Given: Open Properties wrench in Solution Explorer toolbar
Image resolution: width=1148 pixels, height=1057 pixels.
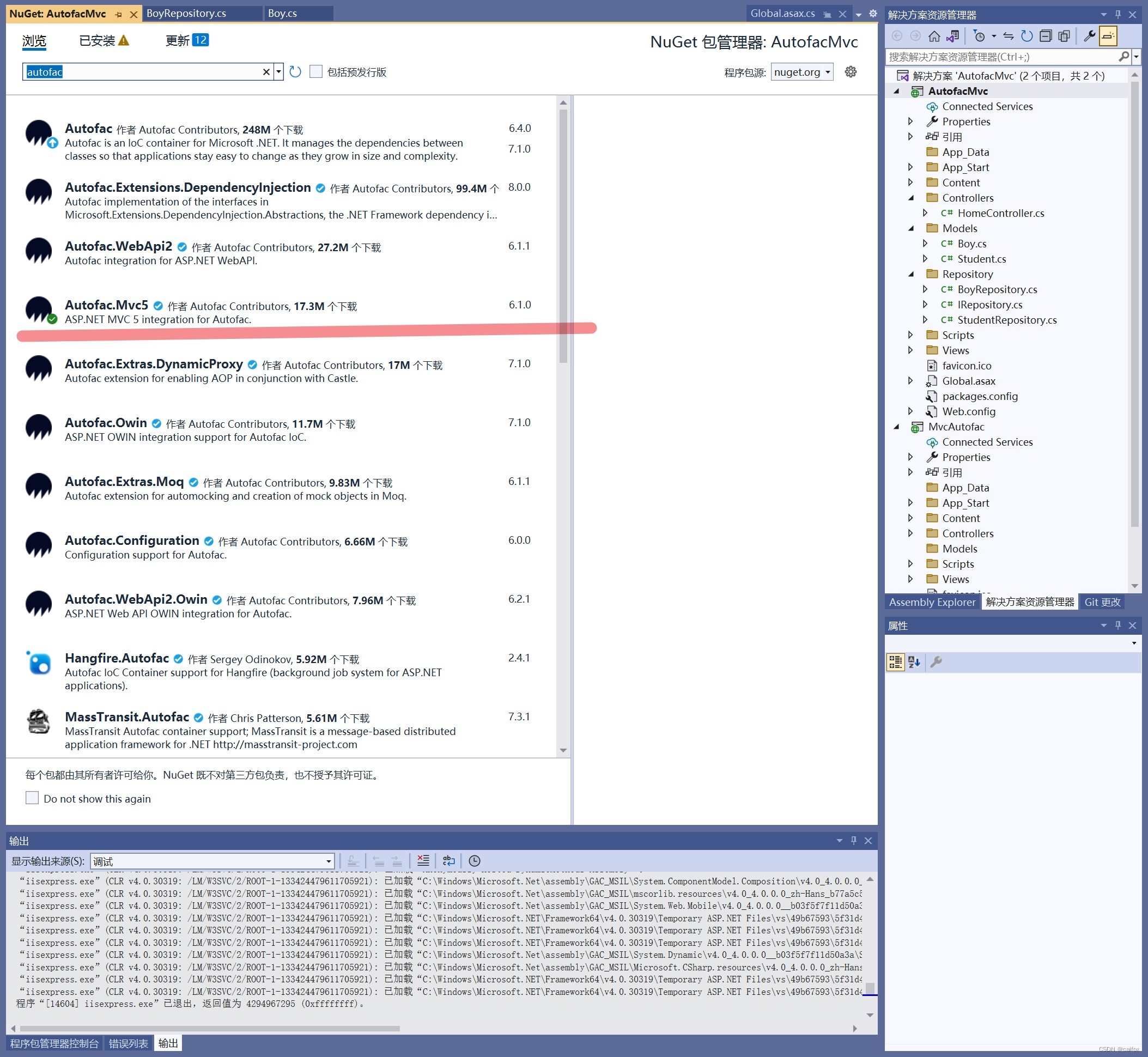Looking at the screenshot, I should pyautogui.click(x=1089, y=37).
